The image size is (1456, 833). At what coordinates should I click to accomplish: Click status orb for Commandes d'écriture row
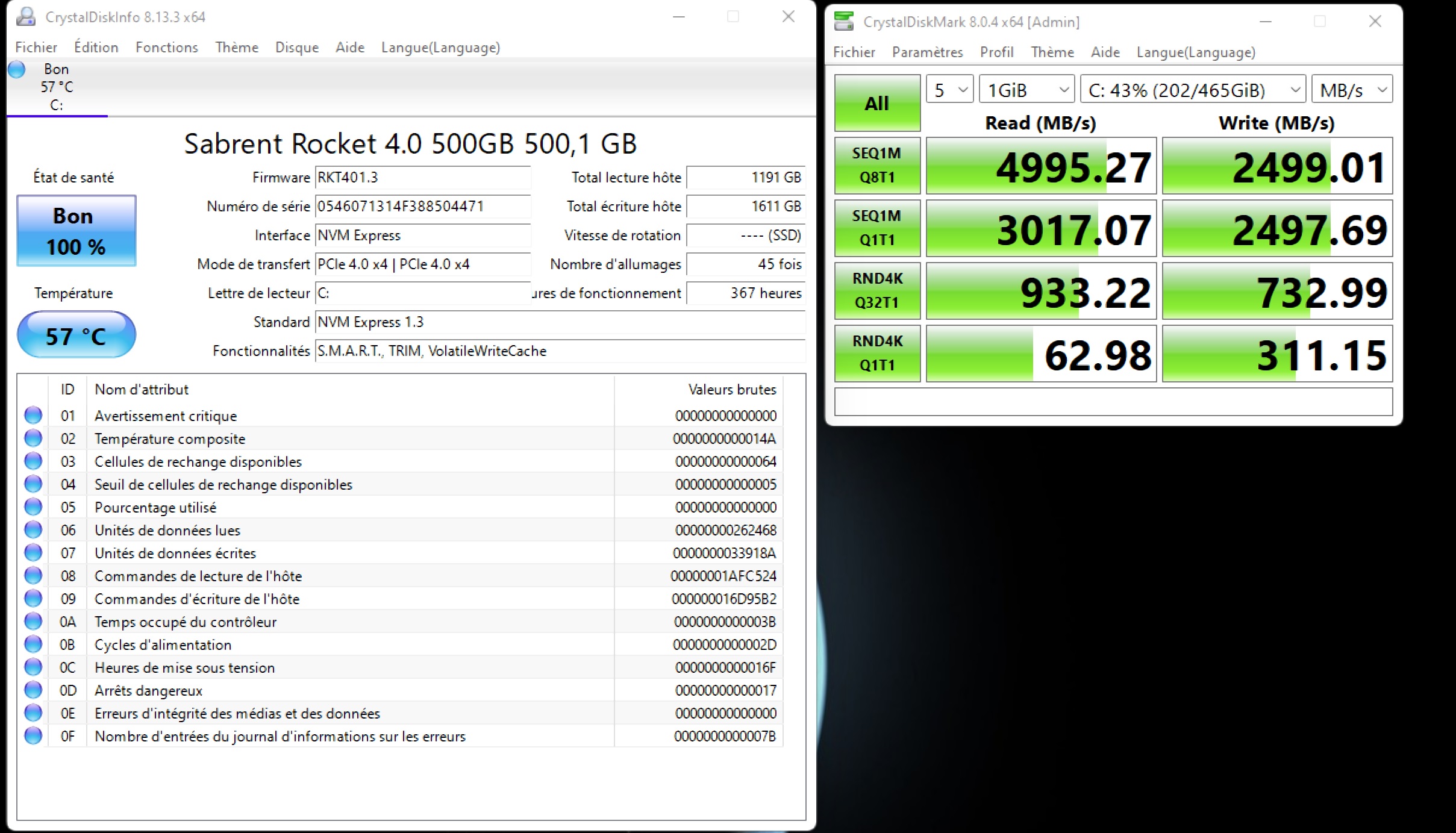click(x=33, y=598)
